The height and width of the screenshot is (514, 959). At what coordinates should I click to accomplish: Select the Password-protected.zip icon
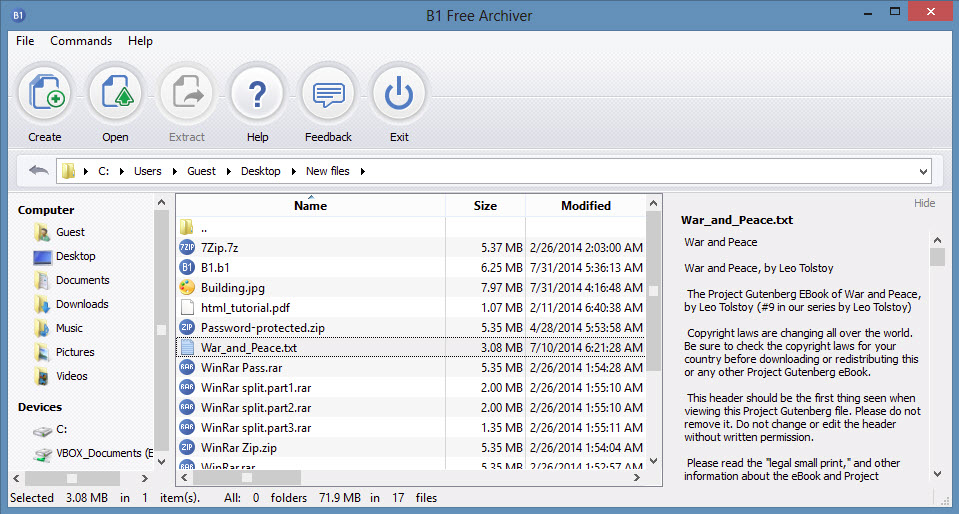[x=187, y=327]
